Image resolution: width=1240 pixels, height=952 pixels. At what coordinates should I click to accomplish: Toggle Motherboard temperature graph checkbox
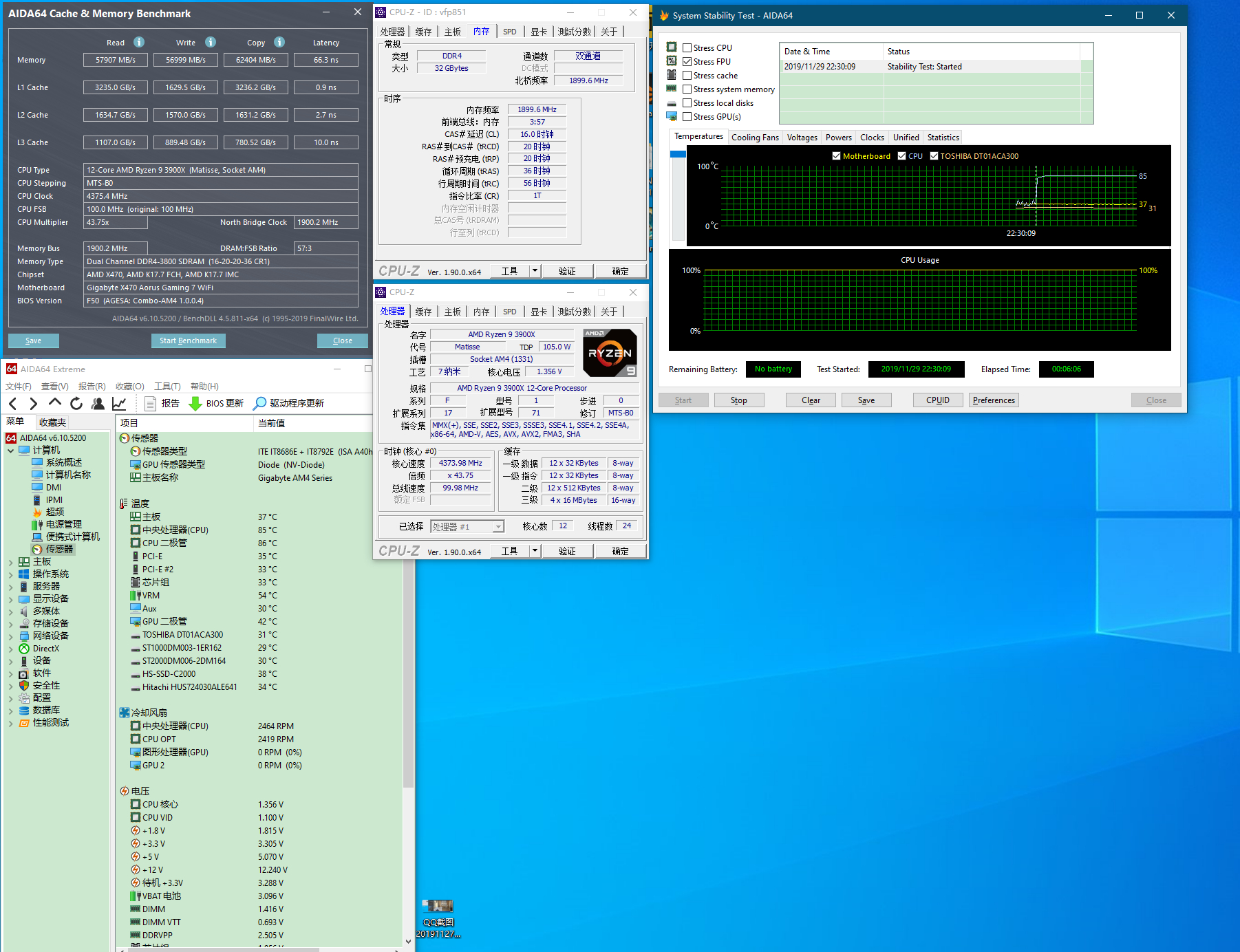tap(836, 156)
